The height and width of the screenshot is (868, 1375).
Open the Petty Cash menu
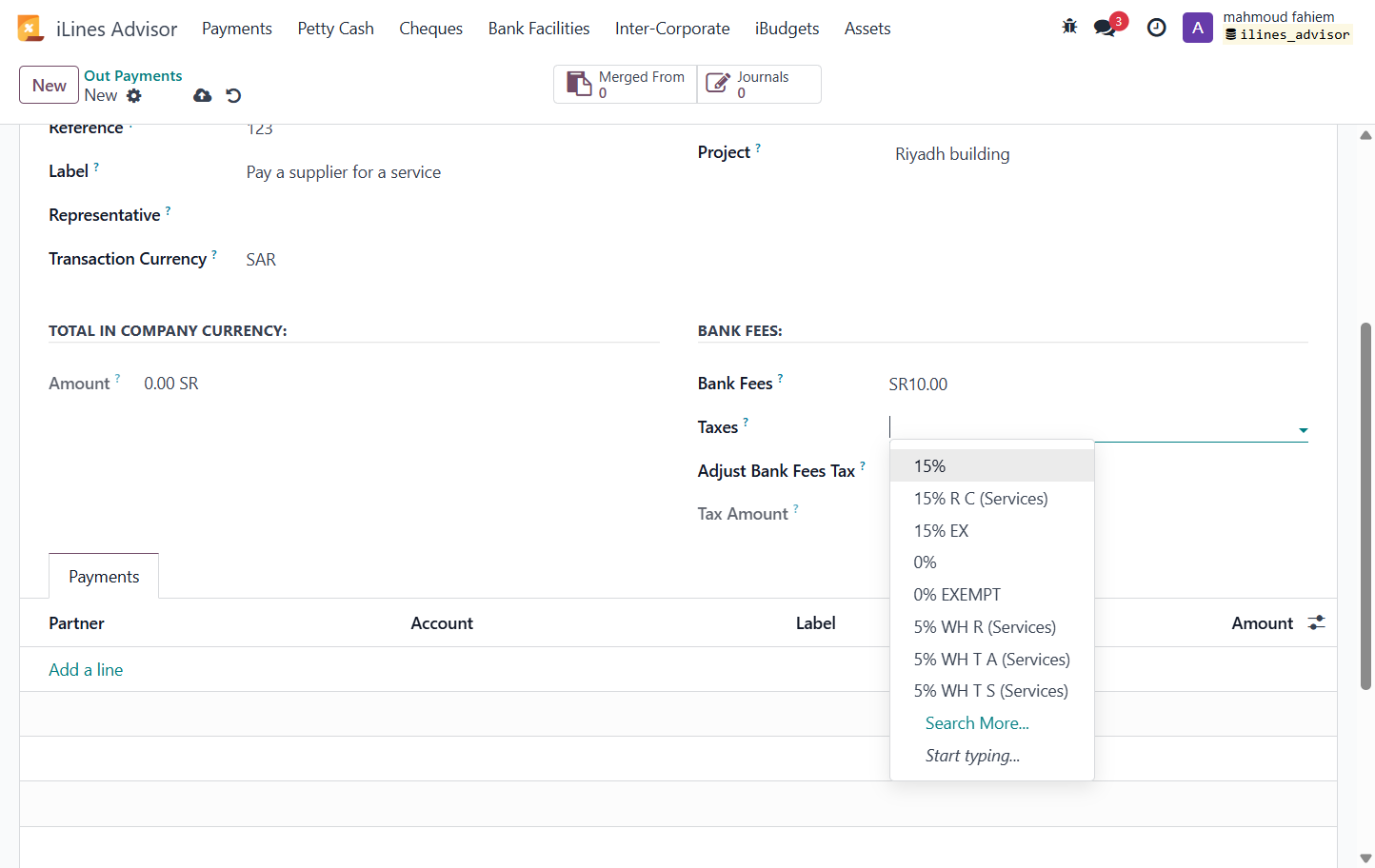pos(335,29)
